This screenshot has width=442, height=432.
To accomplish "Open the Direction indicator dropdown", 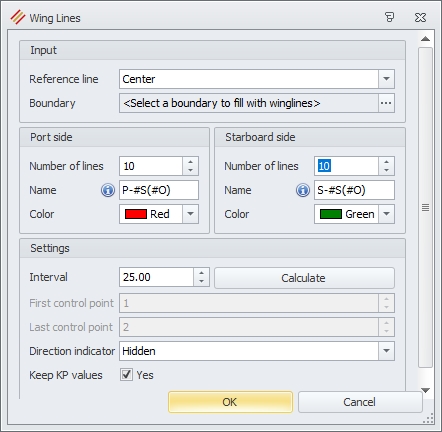I will pos(386,351).
